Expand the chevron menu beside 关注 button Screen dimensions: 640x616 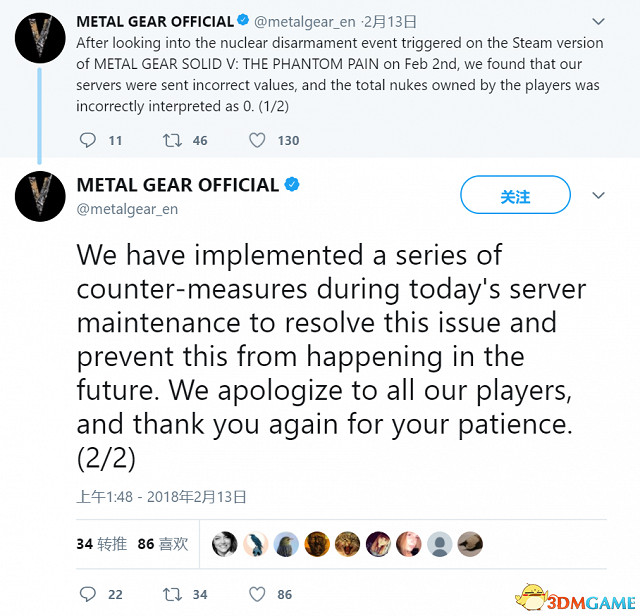point(598,195)
